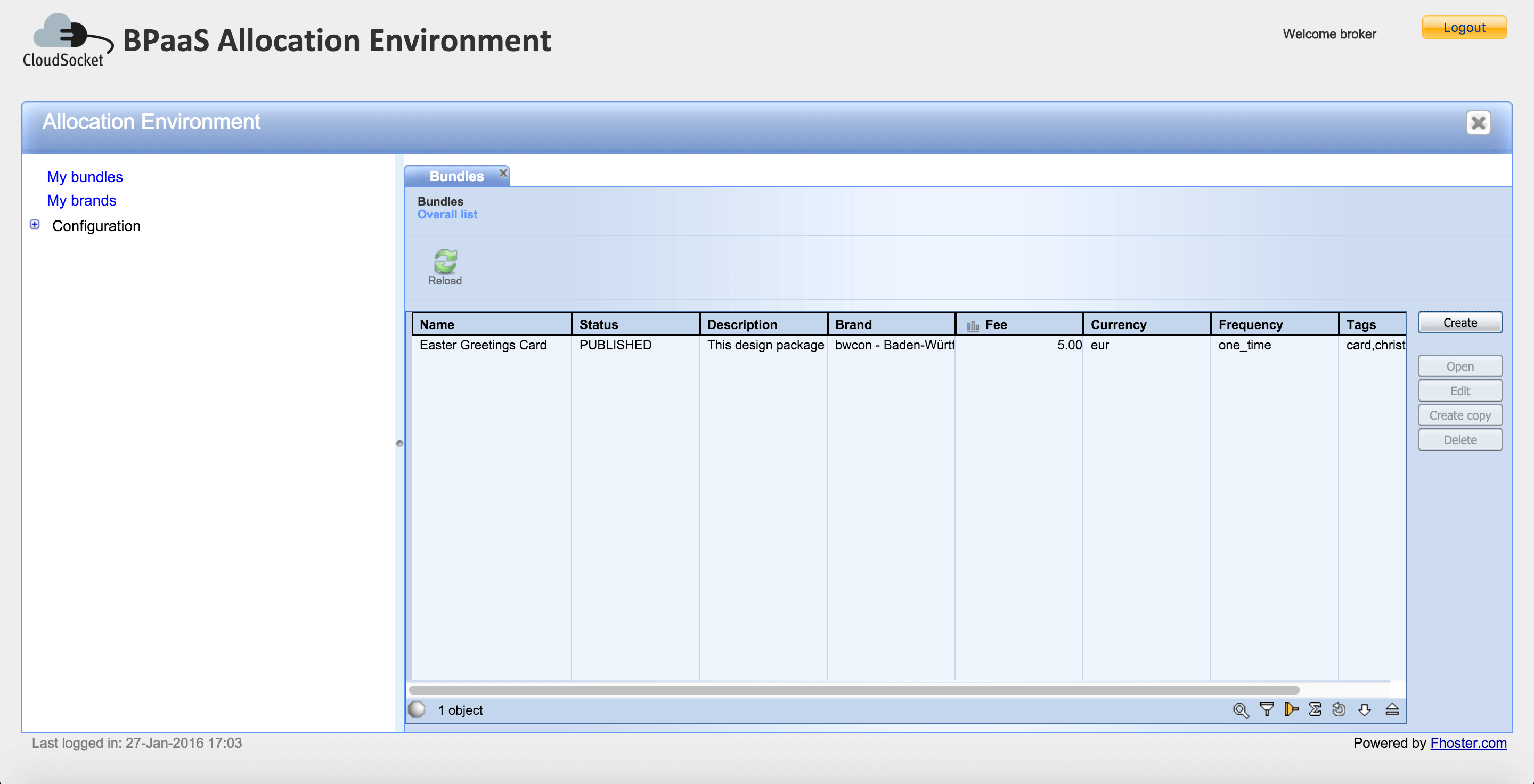The image size is (1534, 784).
Task: Open My brands in the sidebar
Action: click(81, 201)
